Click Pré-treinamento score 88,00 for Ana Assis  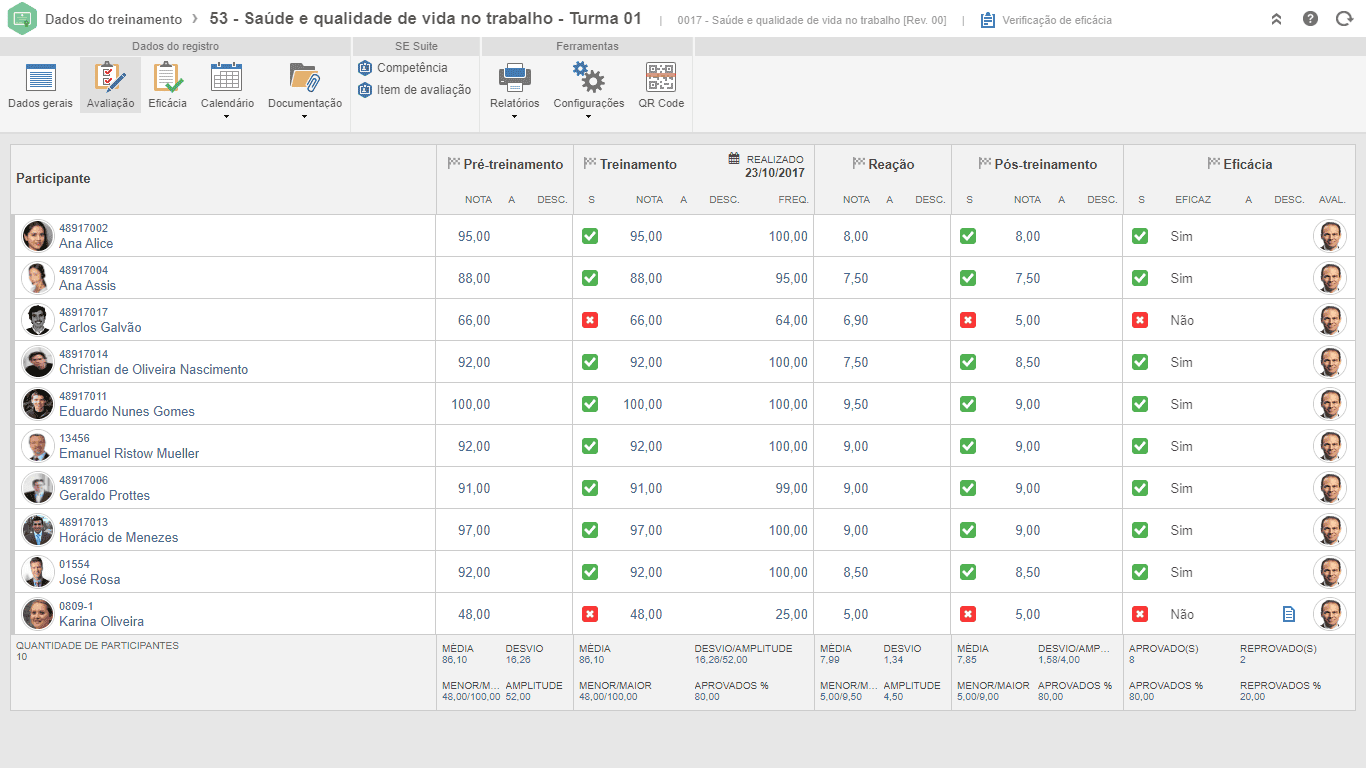click(x=474, y=278)
